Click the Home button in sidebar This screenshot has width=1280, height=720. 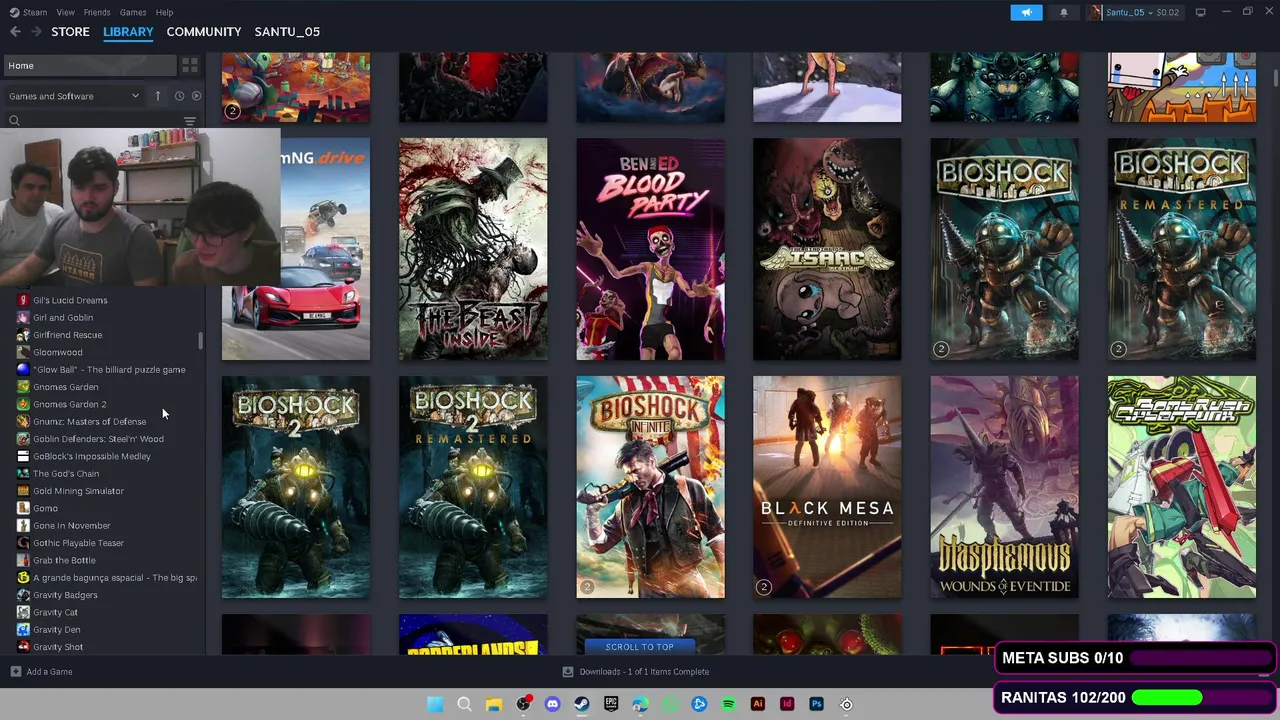tap(90, 65)
